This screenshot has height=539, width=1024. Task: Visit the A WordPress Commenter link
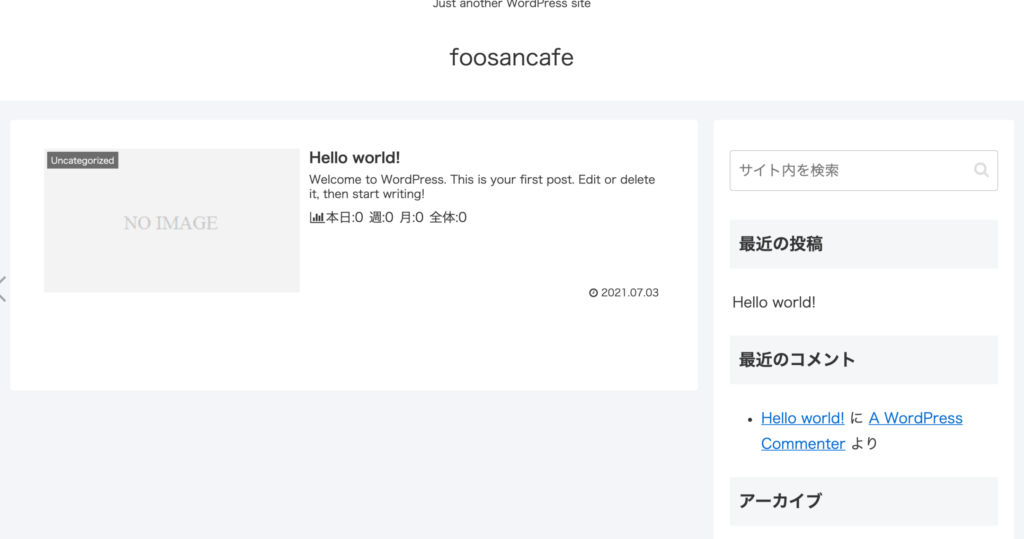915,418
